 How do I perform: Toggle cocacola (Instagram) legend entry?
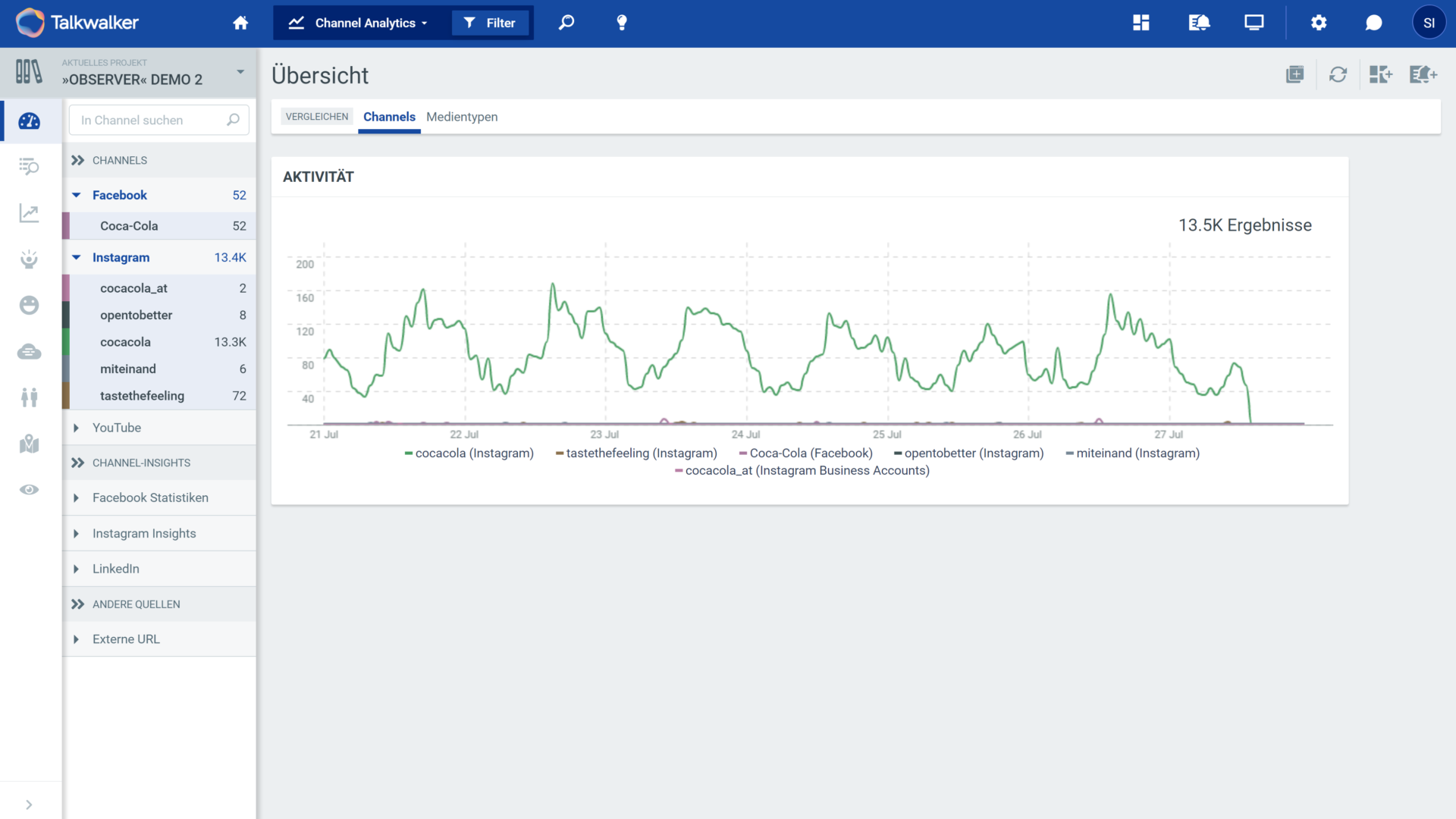click(469, 453)
